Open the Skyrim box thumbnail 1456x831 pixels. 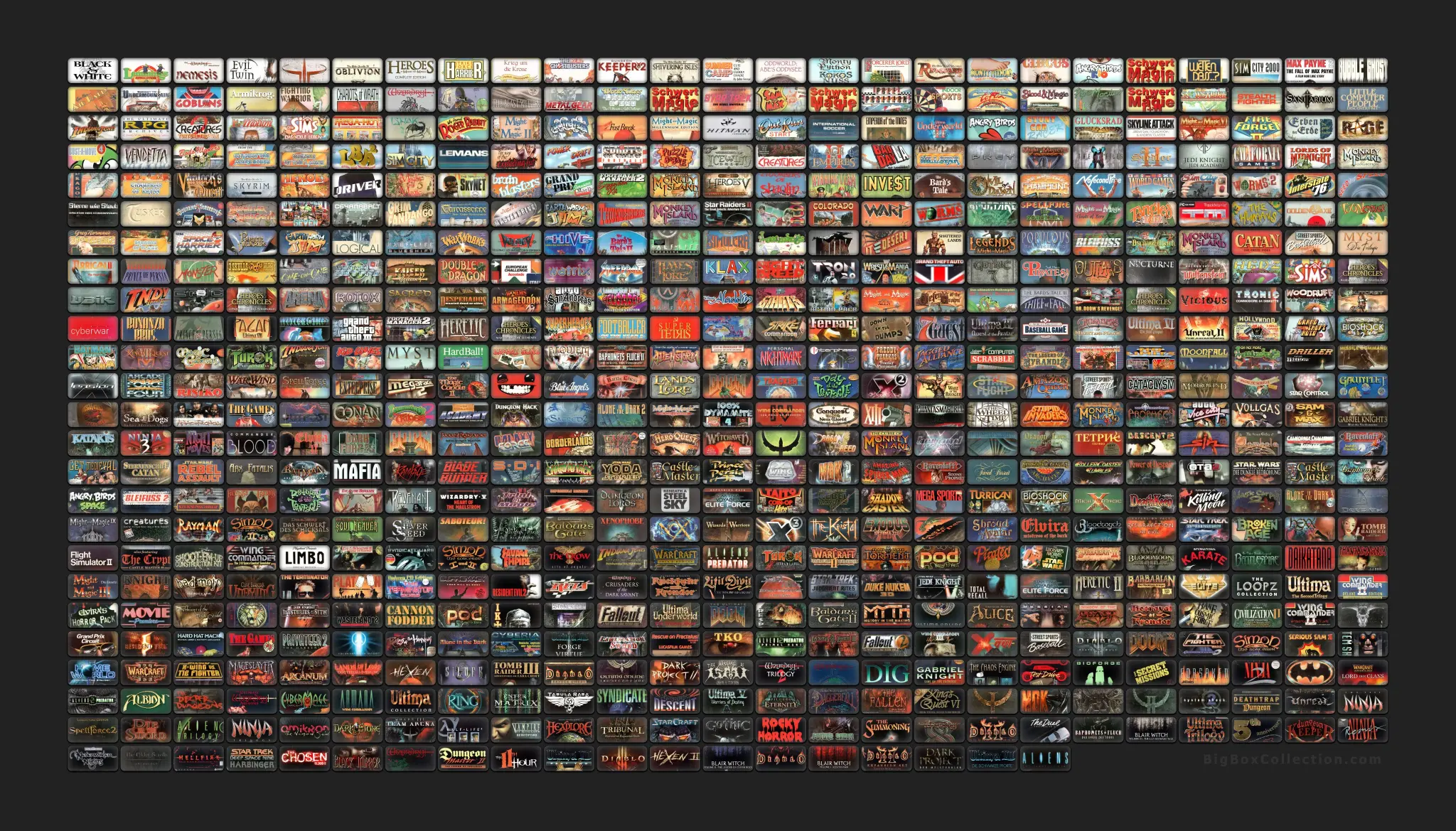click(252, 185)
